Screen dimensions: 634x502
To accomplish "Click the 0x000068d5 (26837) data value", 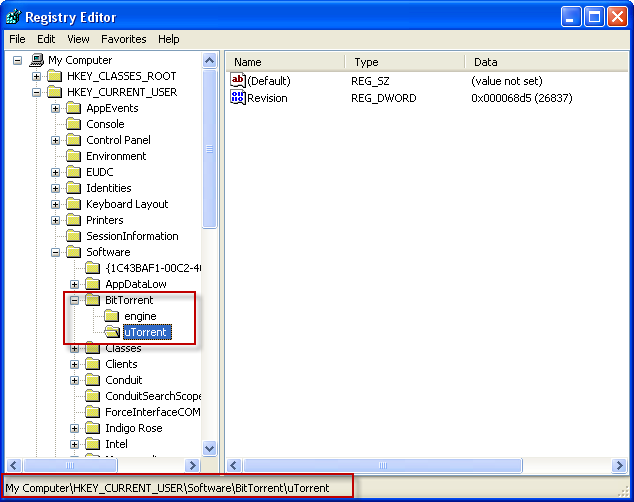I will 522,98.
